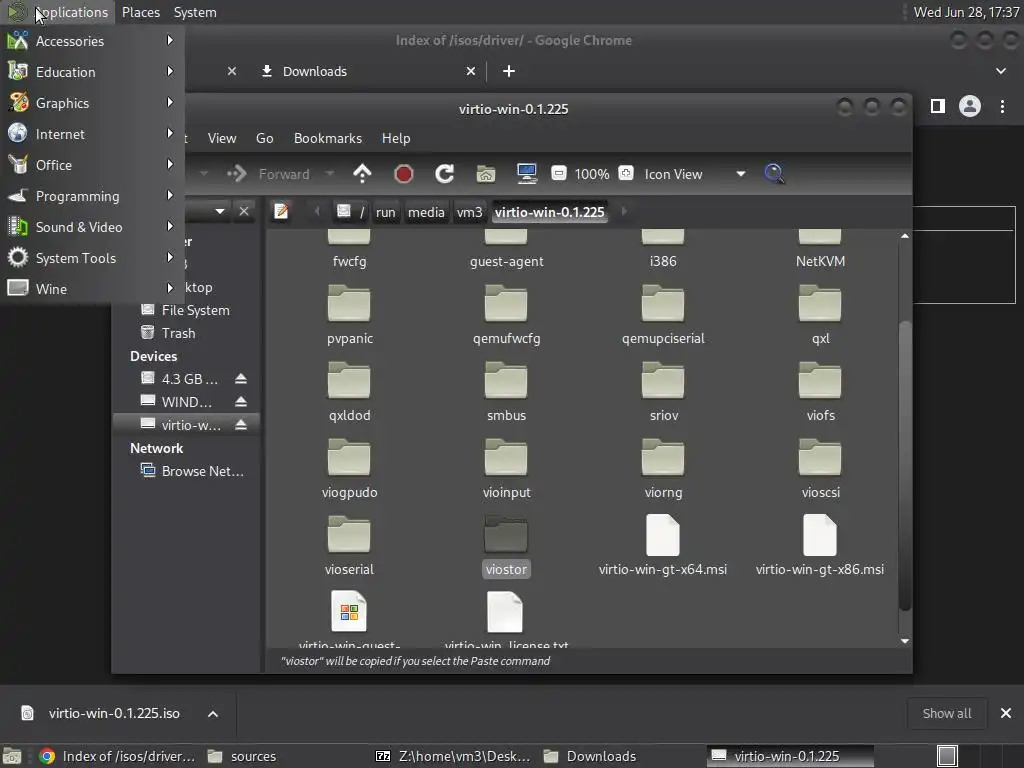
Task: Open the Programming applications submenu
Action: [x=91, y=196]
